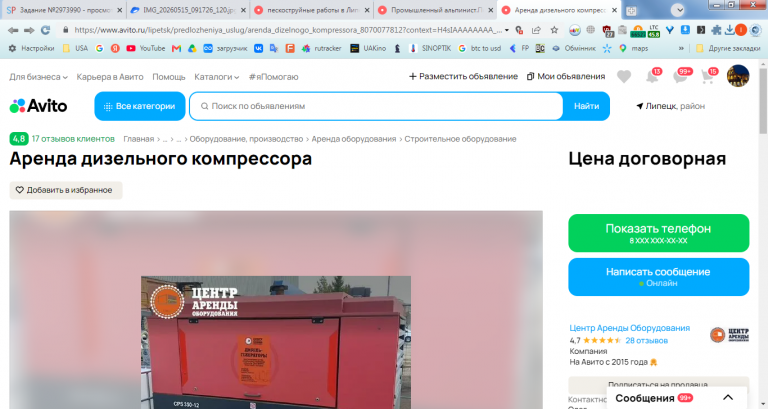The width and height of the screenshot is (768, 409).
Task: Open the Chrome tab search dropdown
Action: [x=677, y=10]
